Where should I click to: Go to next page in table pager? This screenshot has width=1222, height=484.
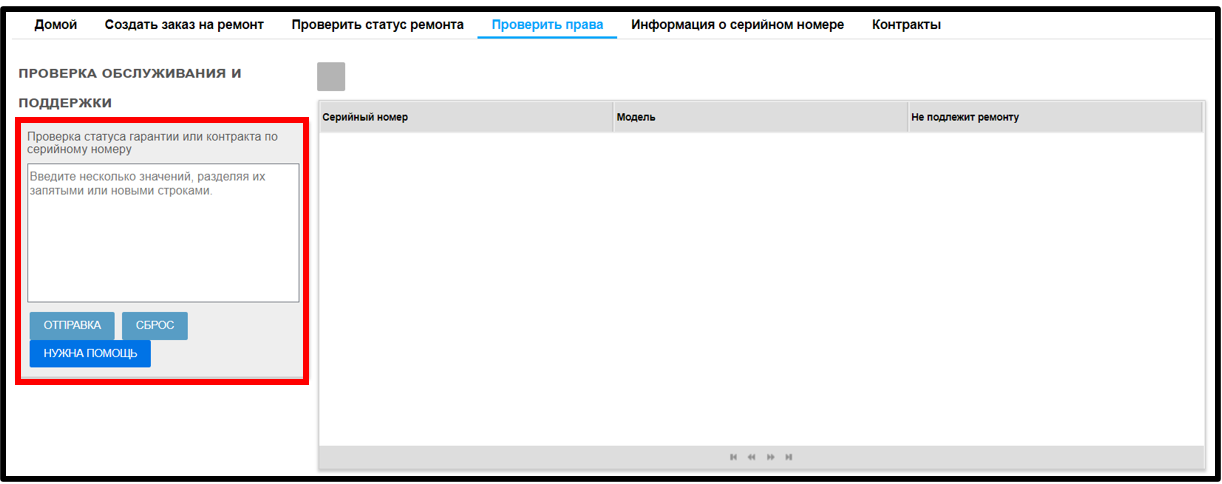click(x=771, y=457)
